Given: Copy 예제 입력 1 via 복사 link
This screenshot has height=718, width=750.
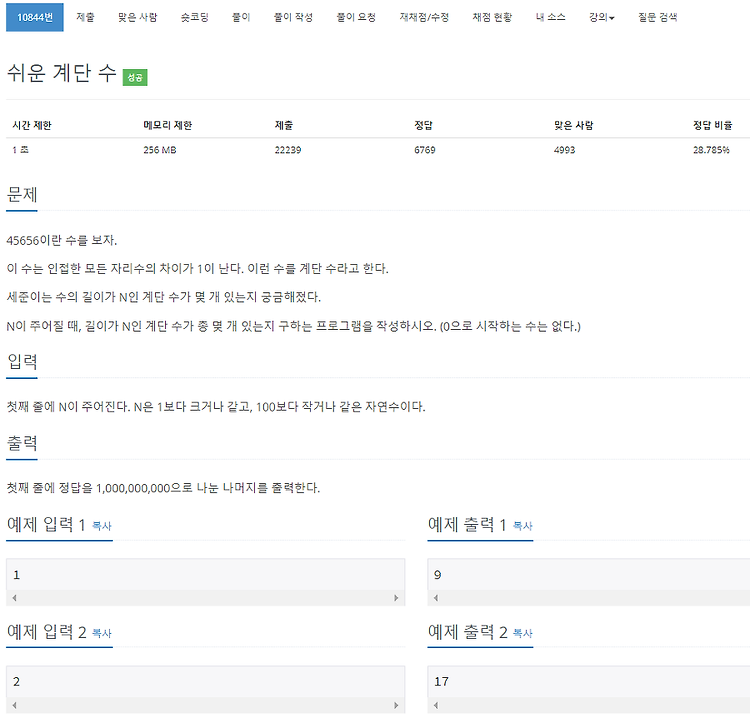Looking at the screenshot, I should tap(101, 526).
